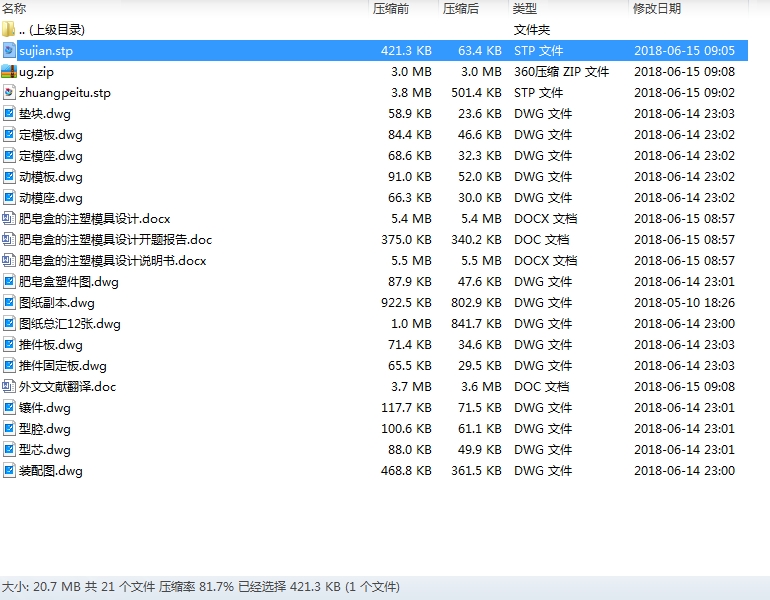Viewport: 770px width, 600px height.
Task: Click the 型腔.dwg file icon
Action: (x=8, y=429)
